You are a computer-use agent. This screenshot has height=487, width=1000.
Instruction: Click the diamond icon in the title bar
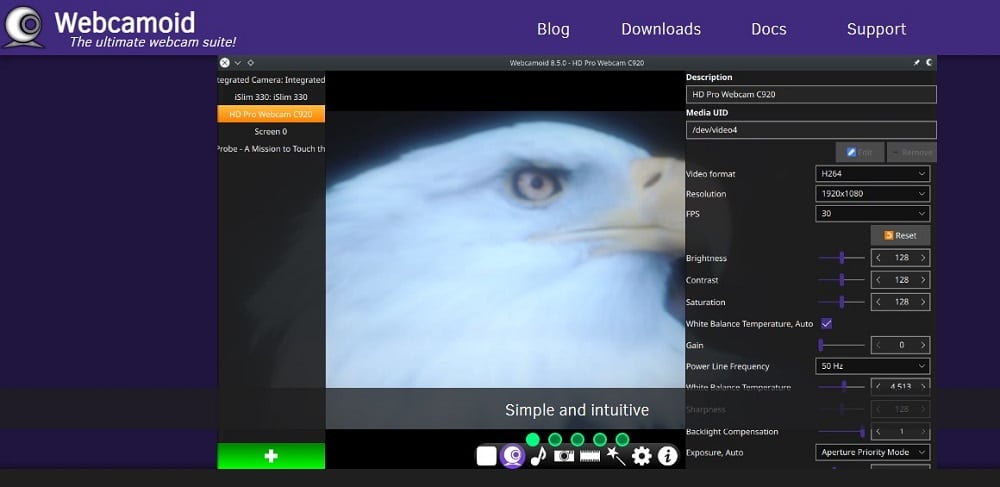click(250, 62)
